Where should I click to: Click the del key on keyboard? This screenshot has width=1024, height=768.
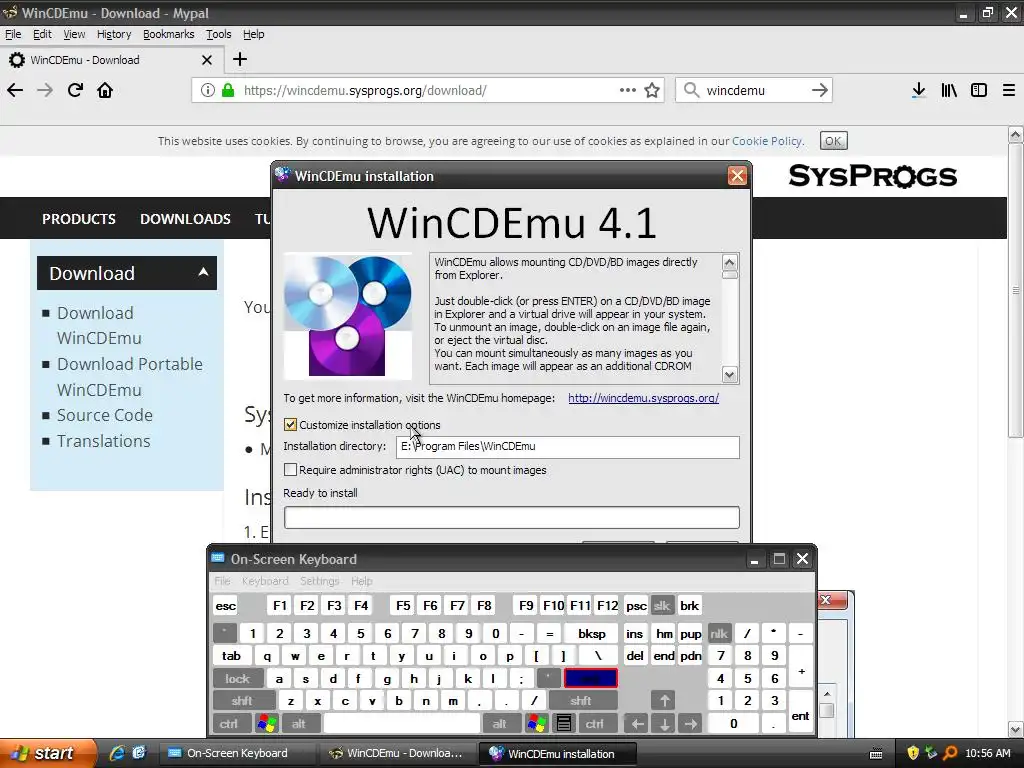click(x=635, y=656)
